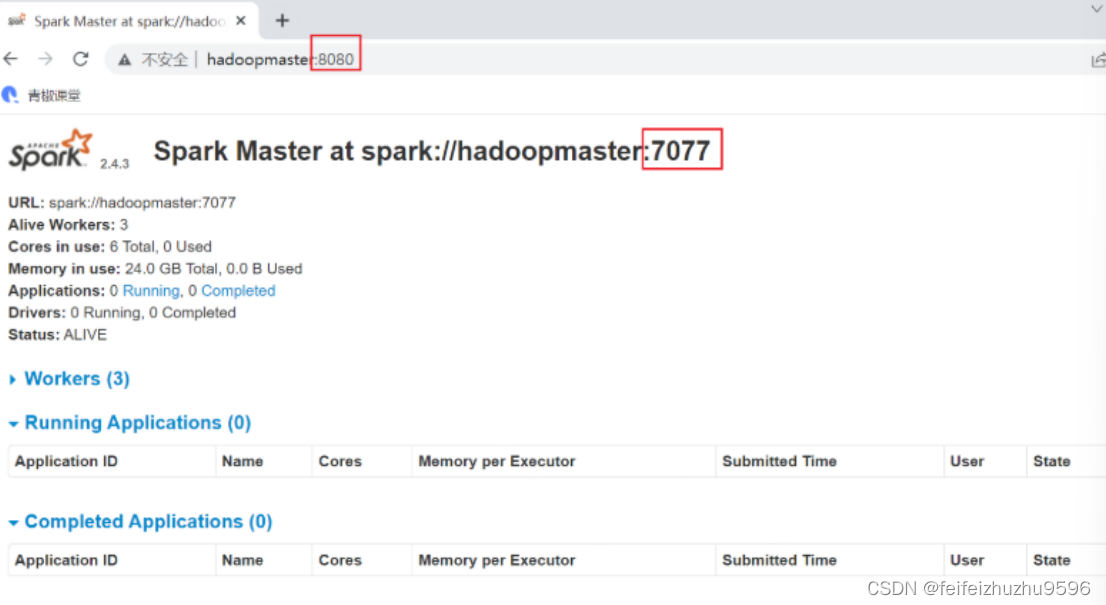This screenshot has height=605, width=1106.
Task: Click the Memory in use line
Action: [x=155, y=269]
